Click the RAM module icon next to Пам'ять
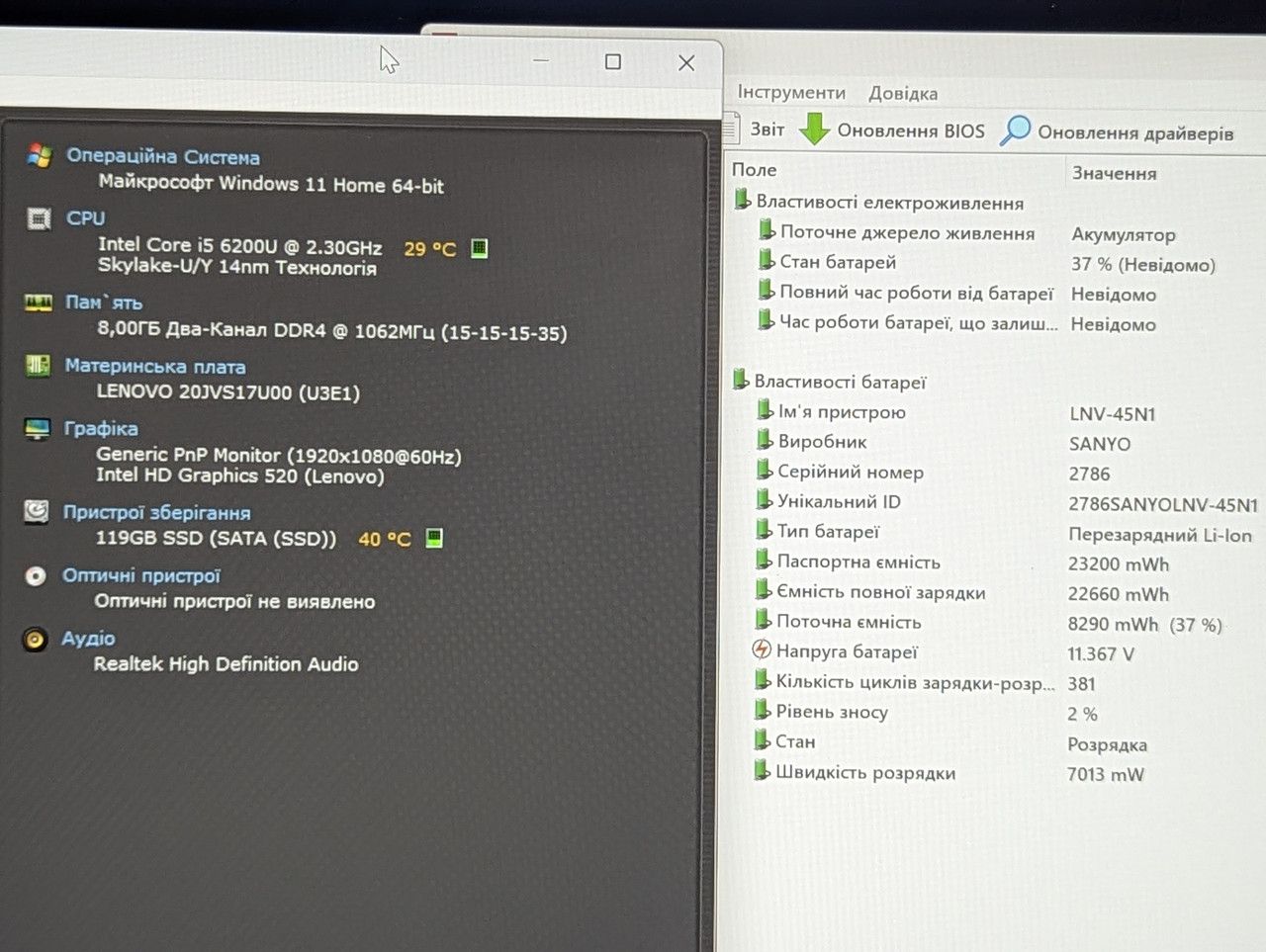The width and height of the screenshot is (1266, 952). click(x=38, y=302)
